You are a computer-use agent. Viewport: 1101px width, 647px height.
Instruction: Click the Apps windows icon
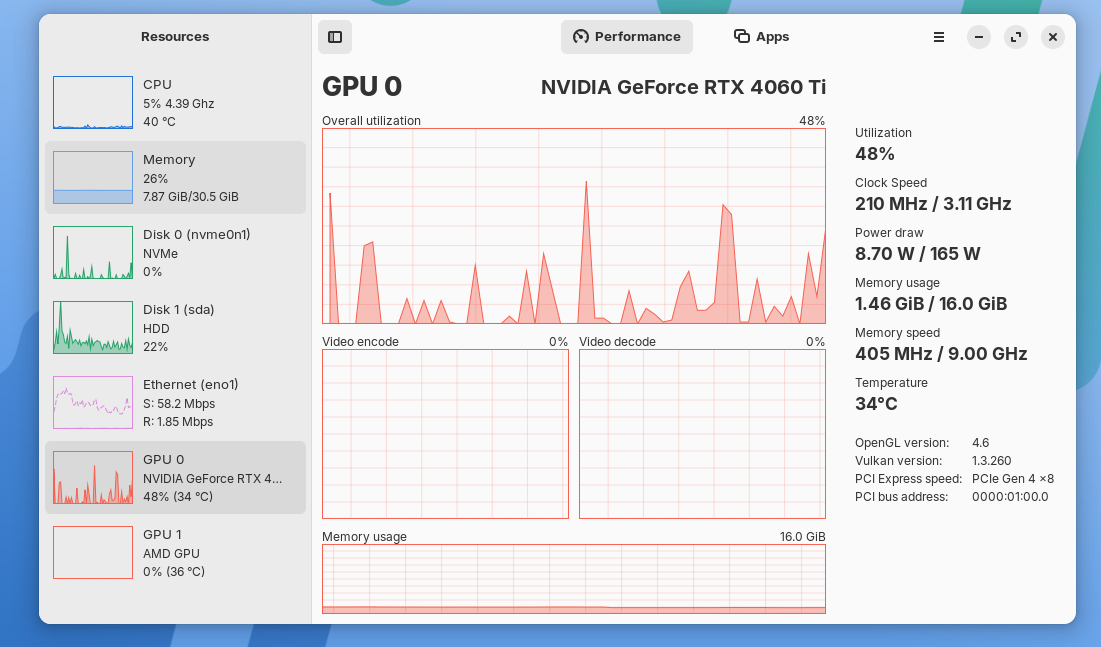click(x=742, y=37)
